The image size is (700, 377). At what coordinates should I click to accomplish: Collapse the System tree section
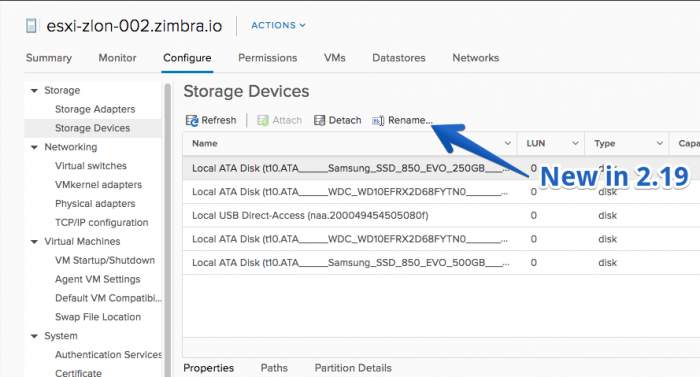(x=34, y=336)
